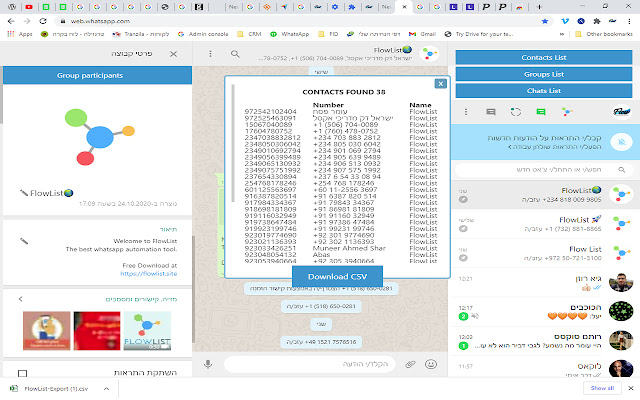Viewport: 640px width, 400px height.
Task: Open the phone illustration media thumbnail
Action: 47,331
